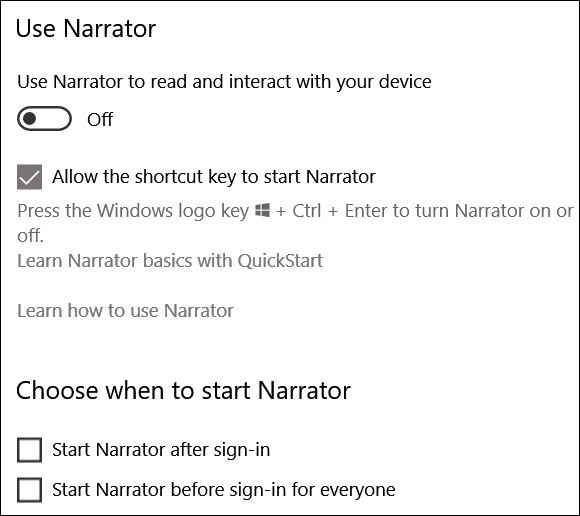Viewport: 580px width, 516px height.
Task: Check Start Narrator before sign-in for everyone box
Action: point(29,490)
